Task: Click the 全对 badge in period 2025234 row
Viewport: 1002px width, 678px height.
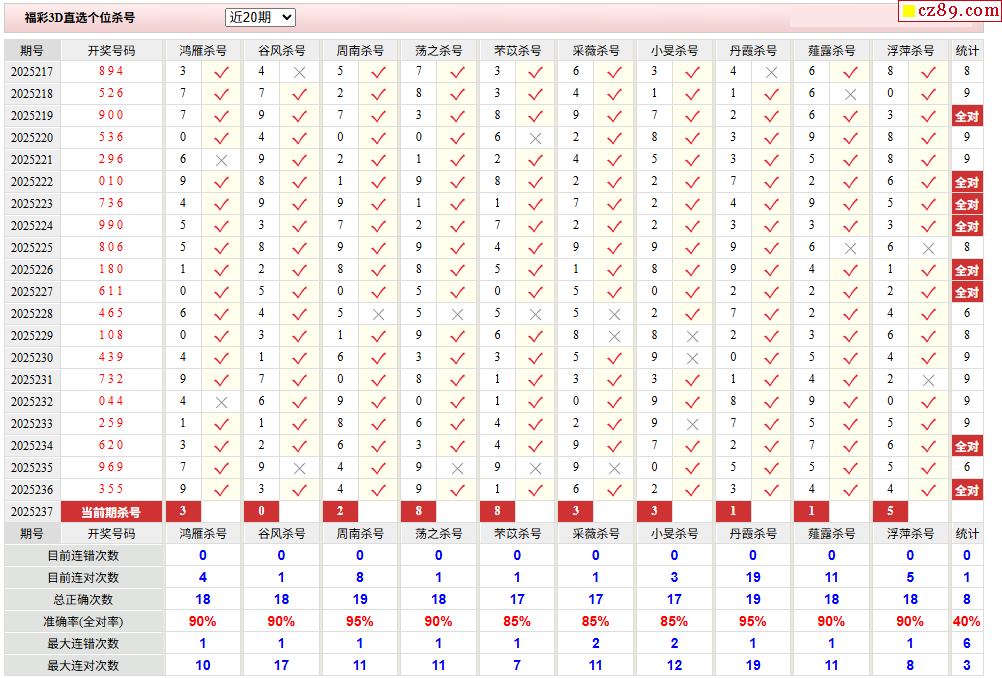Action: tap(967, 446)
